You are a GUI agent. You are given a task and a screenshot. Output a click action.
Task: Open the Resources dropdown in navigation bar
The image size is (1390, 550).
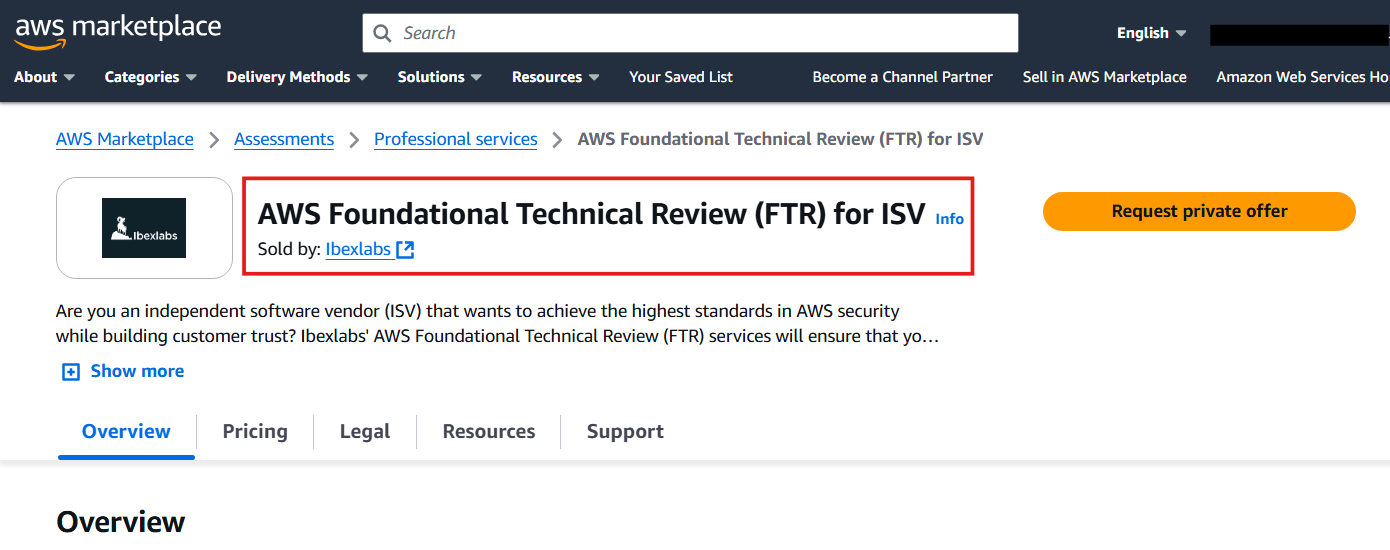(555, 77)
